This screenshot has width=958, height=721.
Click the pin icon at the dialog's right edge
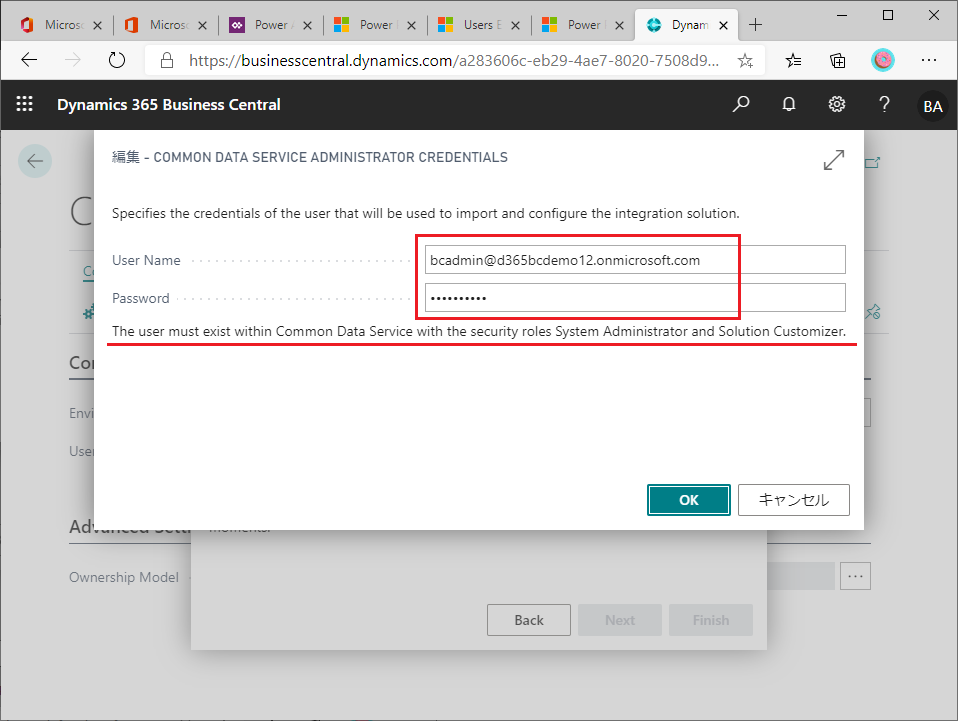click(x=873, y=312)
